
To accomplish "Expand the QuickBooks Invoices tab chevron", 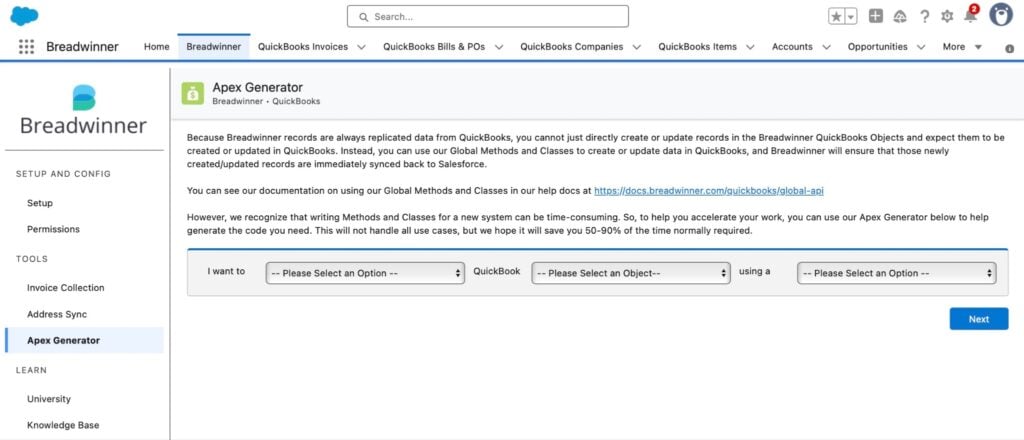I will 361,47.
